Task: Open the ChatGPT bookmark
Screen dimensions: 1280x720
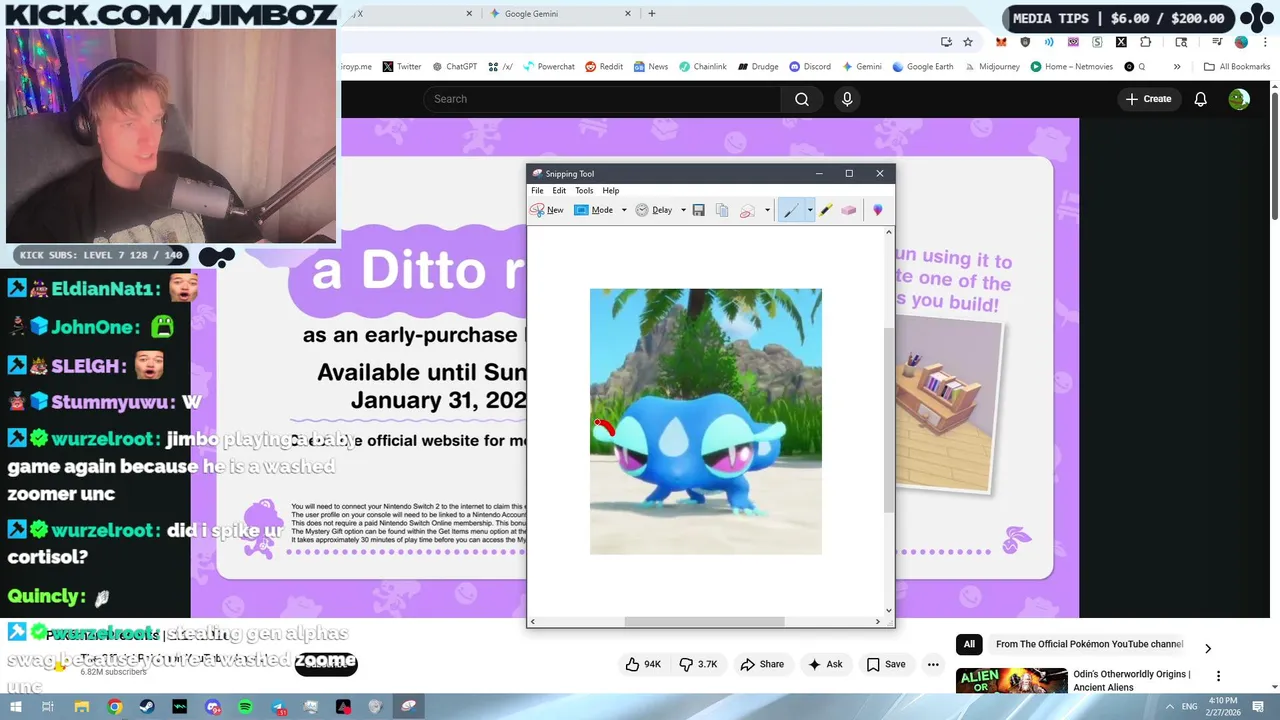Action: 454,67
